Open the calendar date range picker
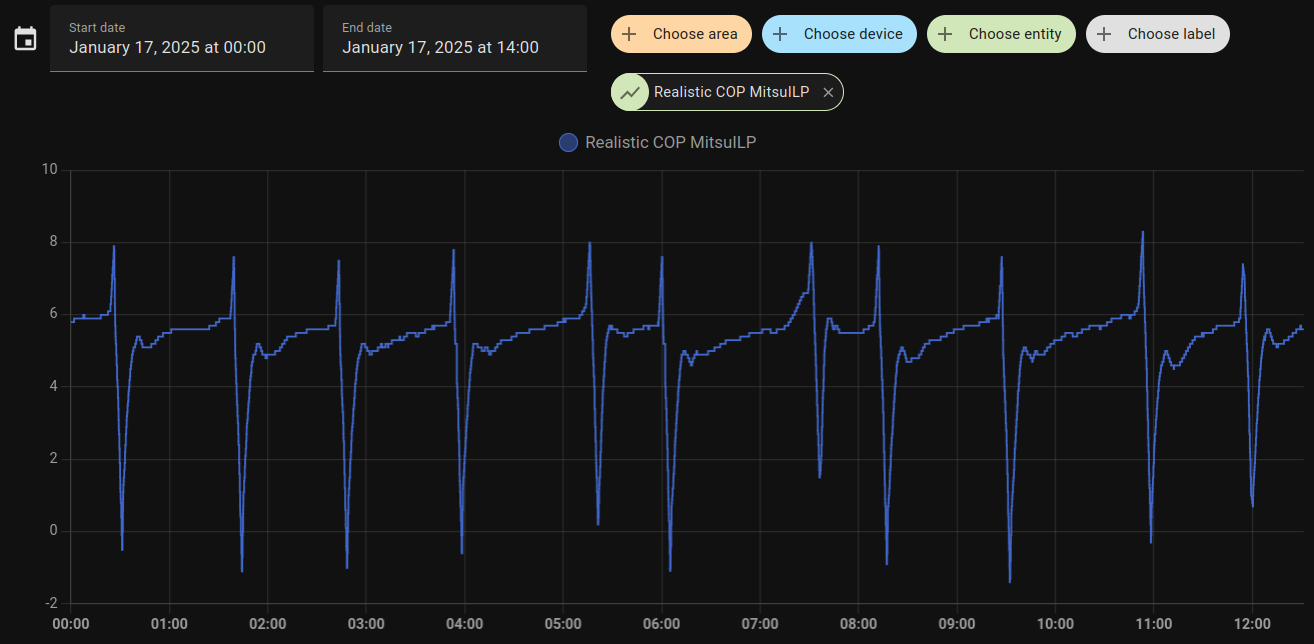The image size is (1314, 644). point(24,38)
